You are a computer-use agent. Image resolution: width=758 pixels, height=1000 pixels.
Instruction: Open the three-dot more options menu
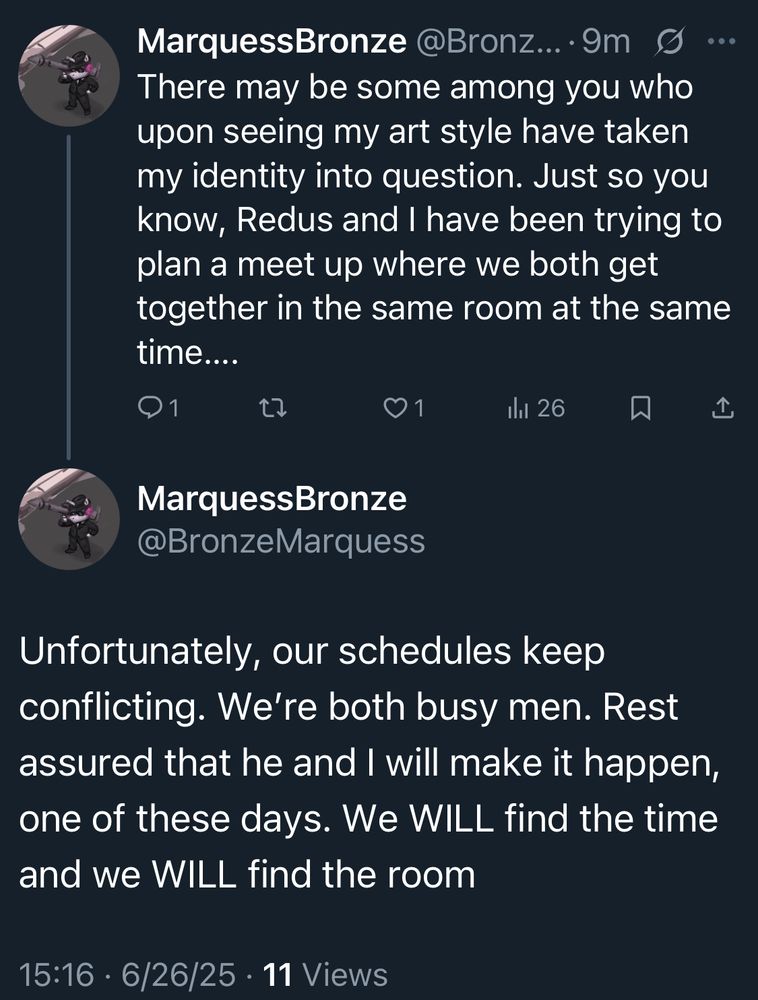pos(721,42)
